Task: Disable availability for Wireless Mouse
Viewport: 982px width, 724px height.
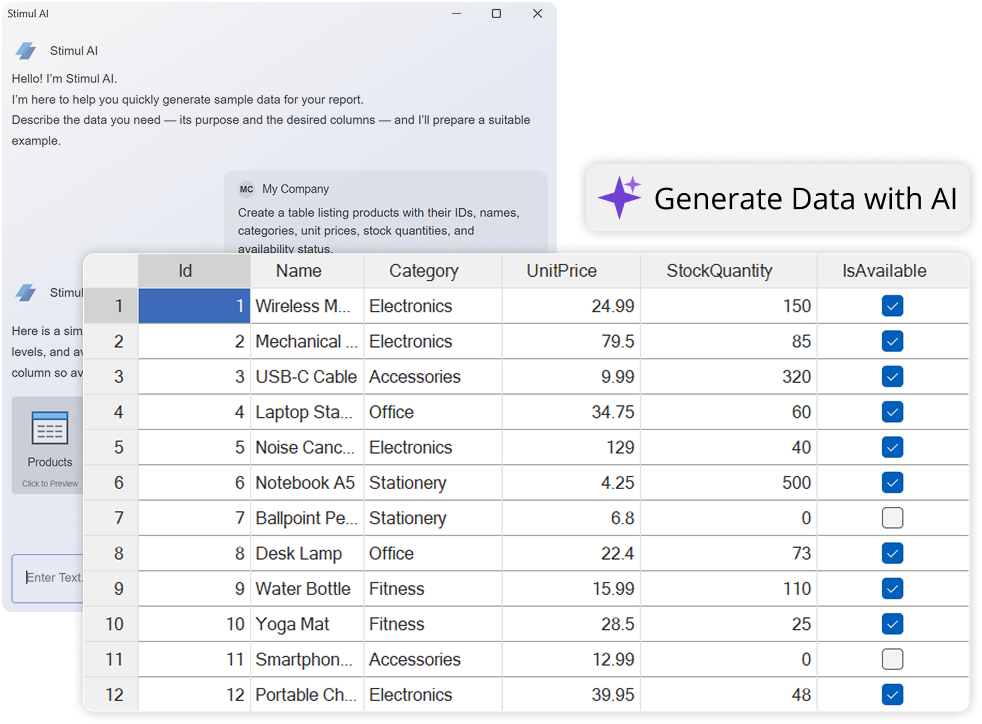Action: (x=892, y=306)
